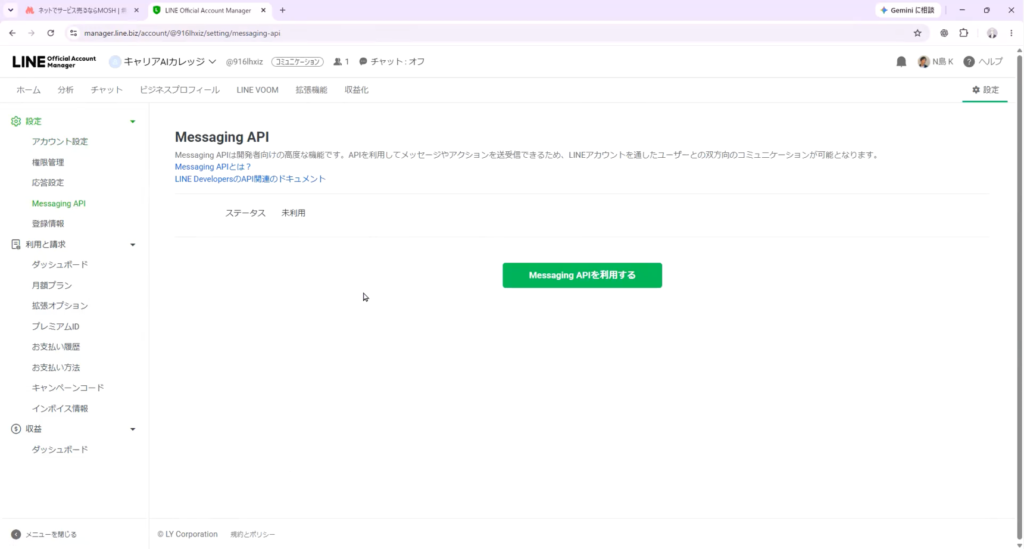Open the チャット tab
The image size is (1024, 549).
click(106, 90)
